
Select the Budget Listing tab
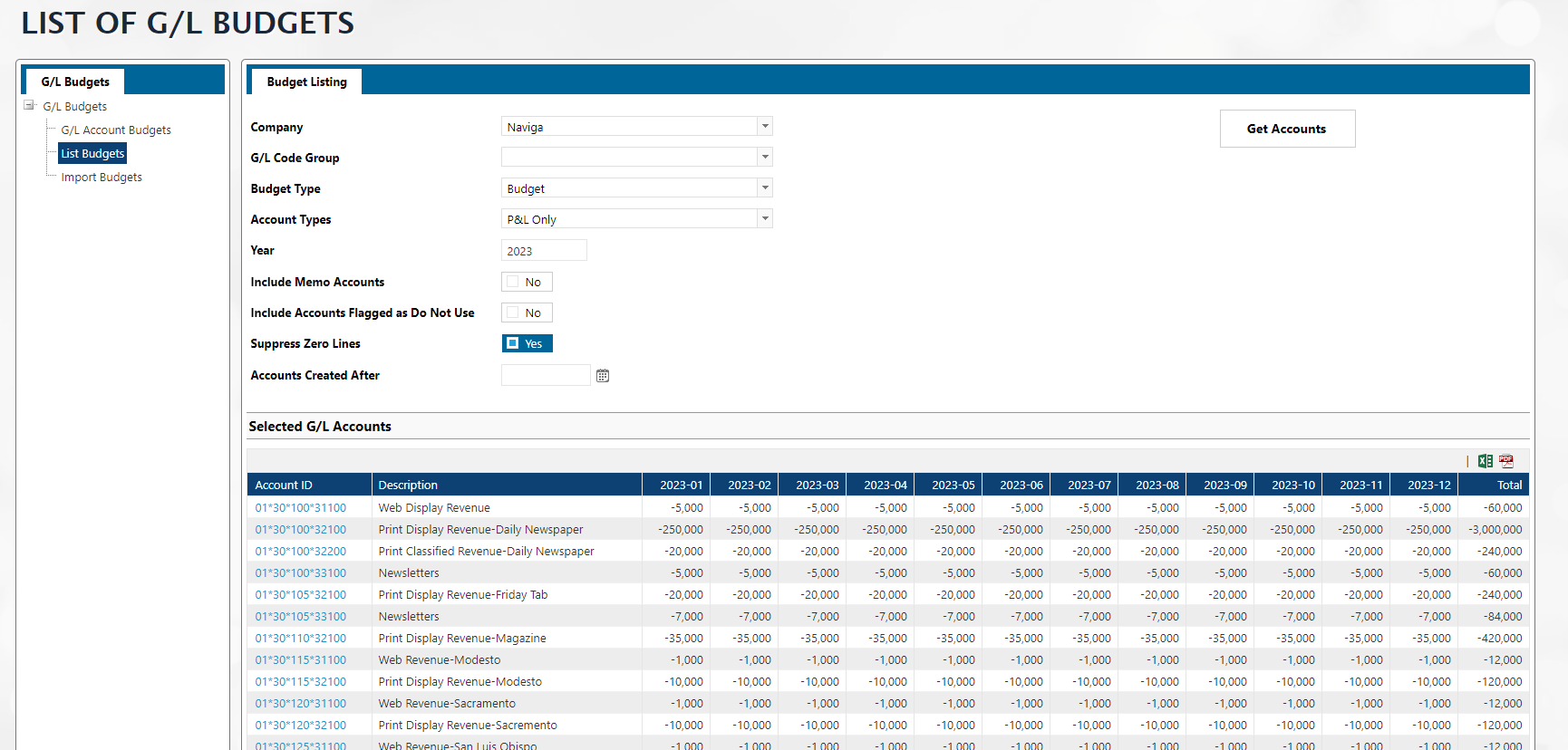click(306, 82)
